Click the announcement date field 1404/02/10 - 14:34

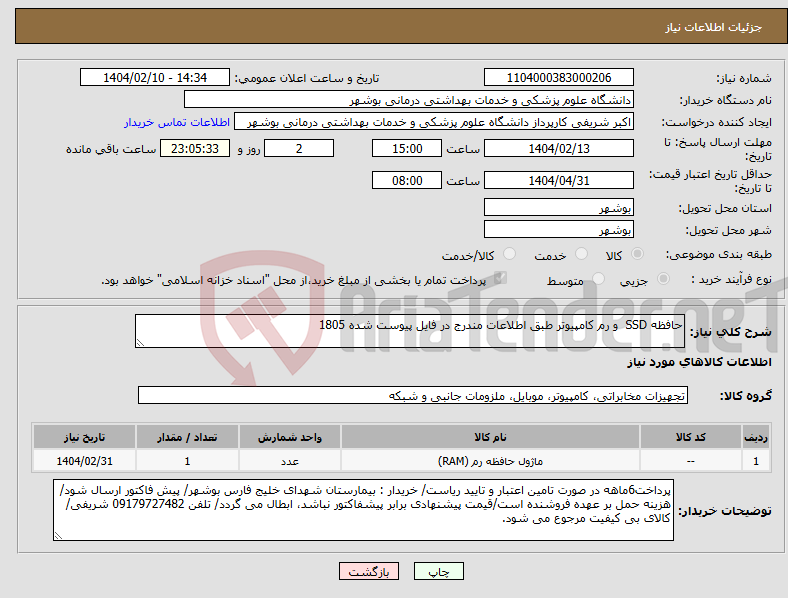pos(155,77)
